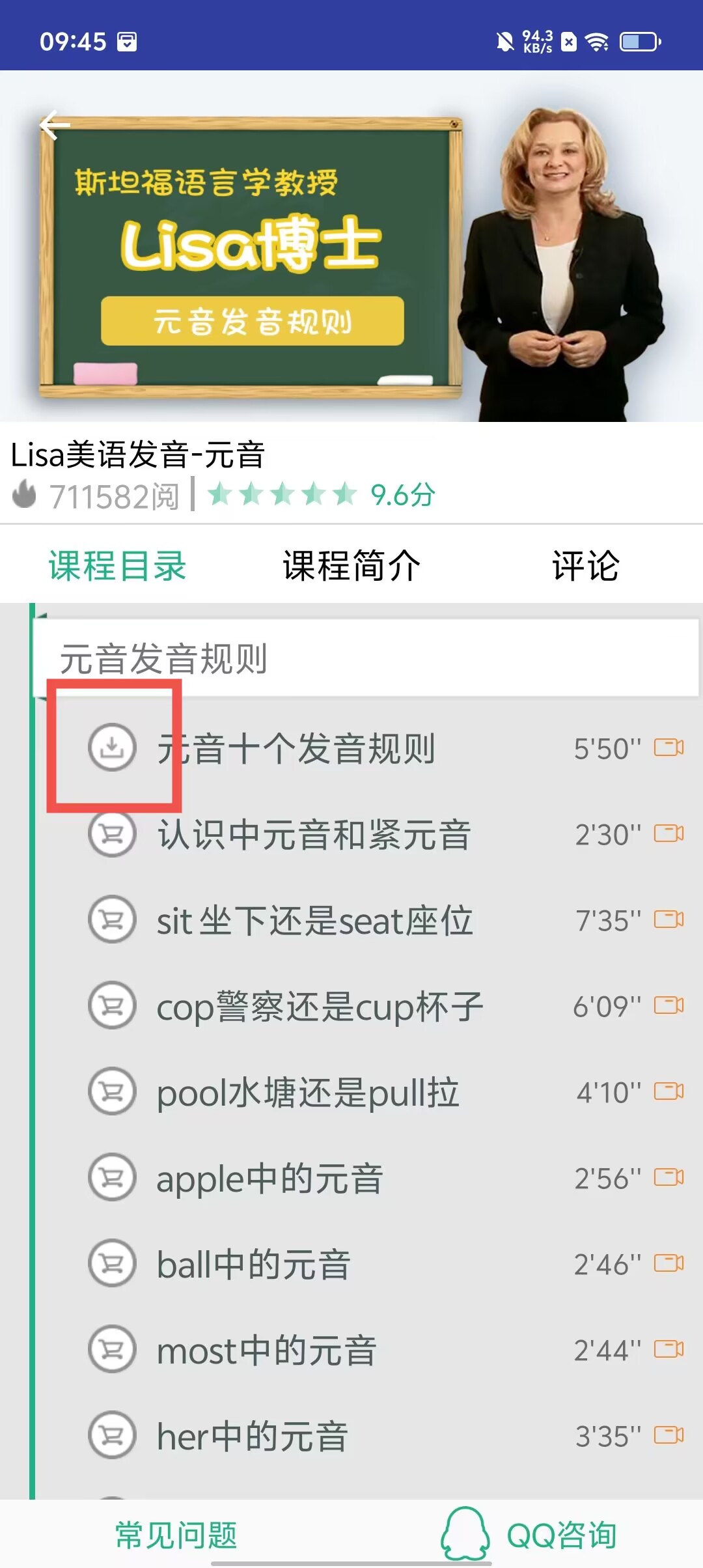Switch to the 课程简介 tab

[x=351, y=565]
